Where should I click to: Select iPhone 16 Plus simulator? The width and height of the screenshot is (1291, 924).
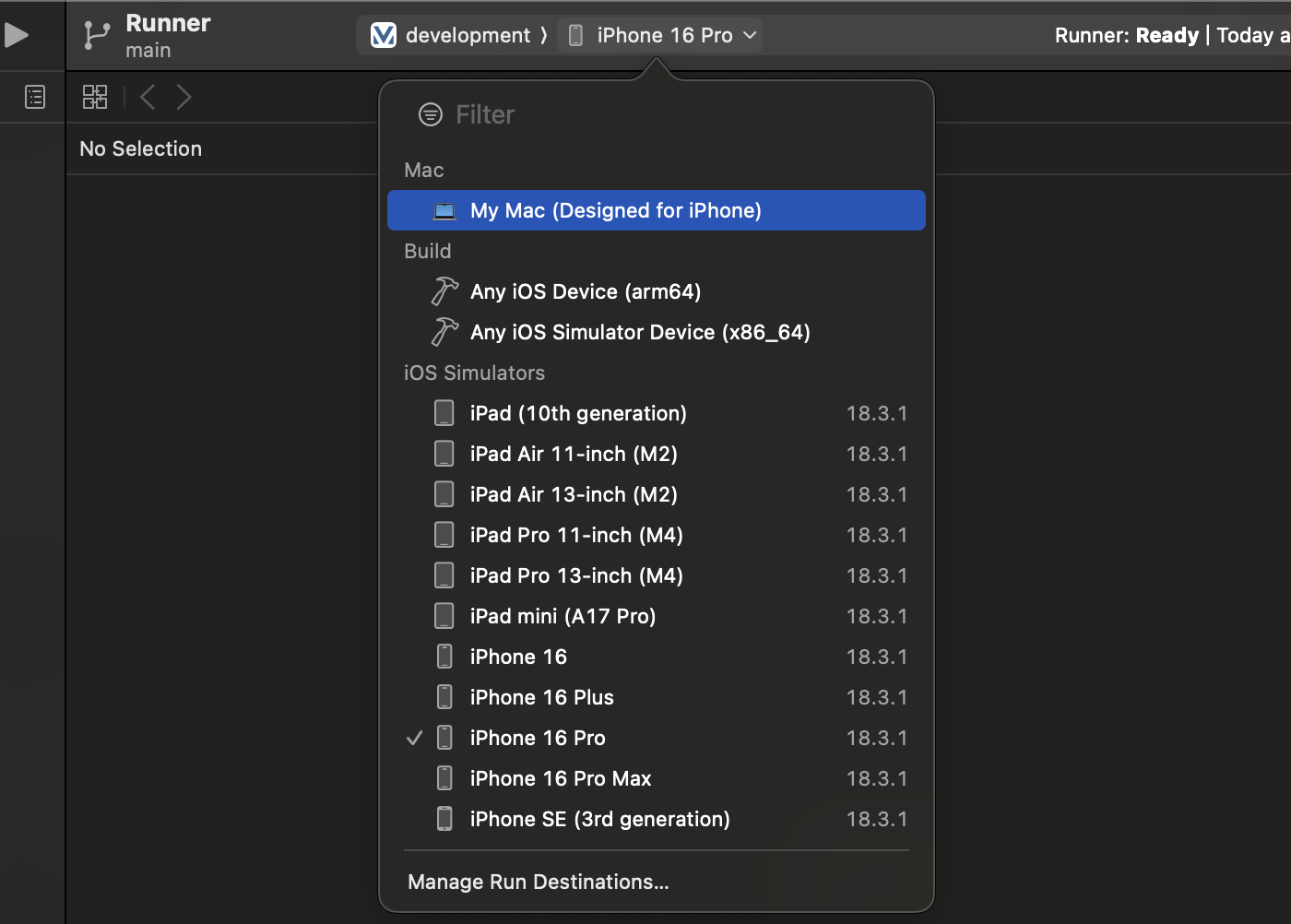pyautogui.click(x=657, y=697)
